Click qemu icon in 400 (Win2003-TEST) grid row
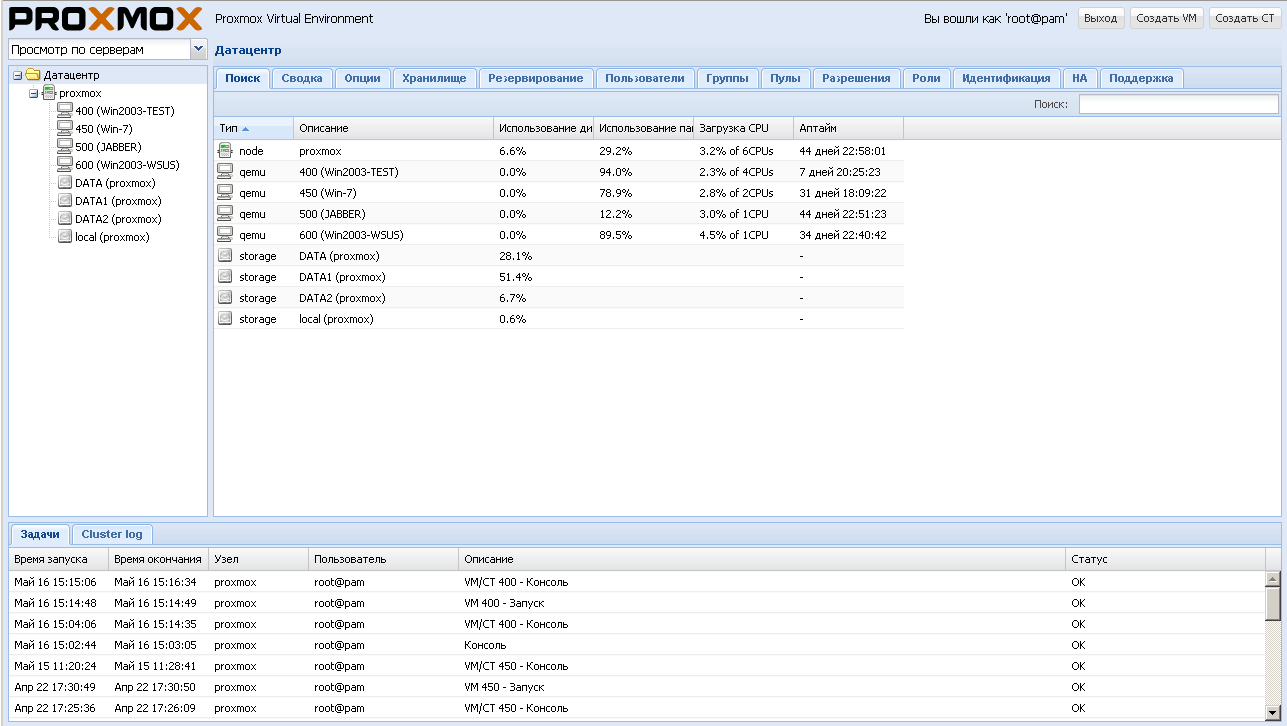Screen dimensions: 1287x726 point(225,171)
